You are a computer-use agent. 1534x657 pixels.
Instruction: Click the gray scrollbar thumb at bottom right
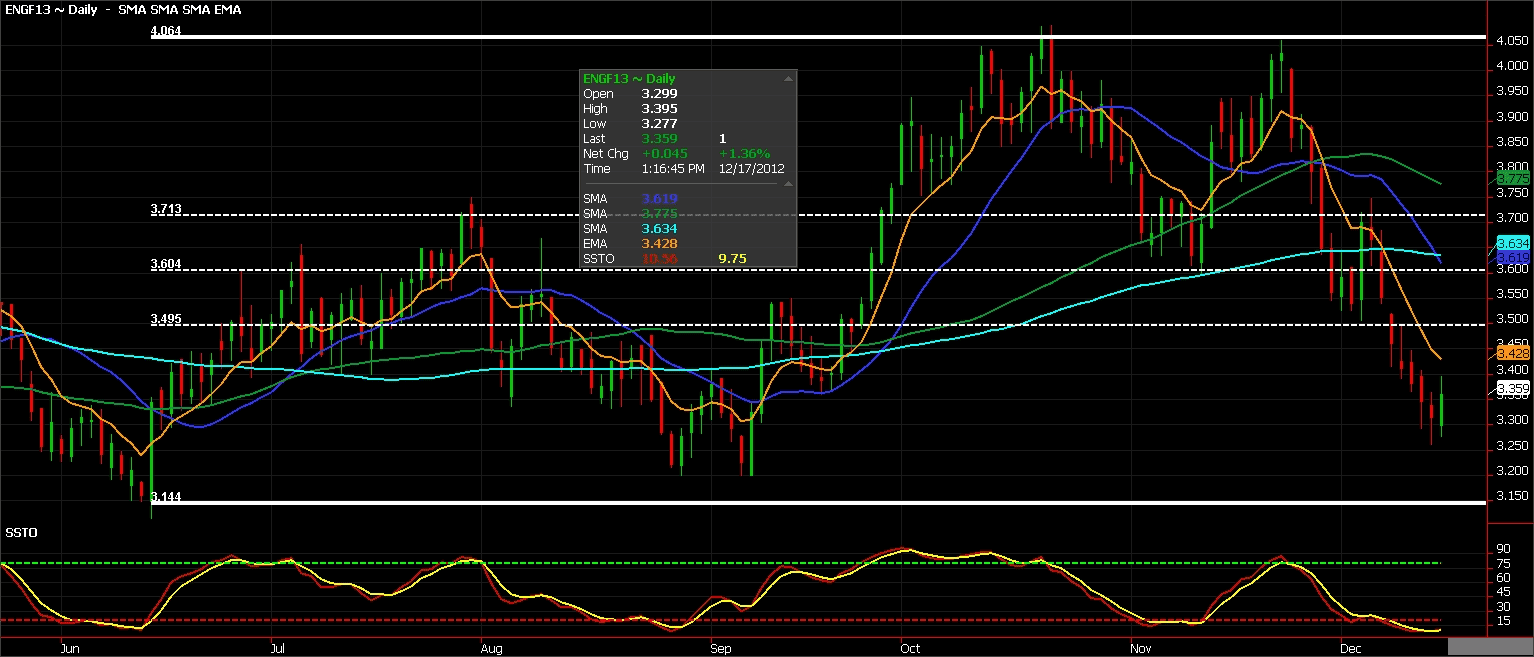pos(1489,647)
